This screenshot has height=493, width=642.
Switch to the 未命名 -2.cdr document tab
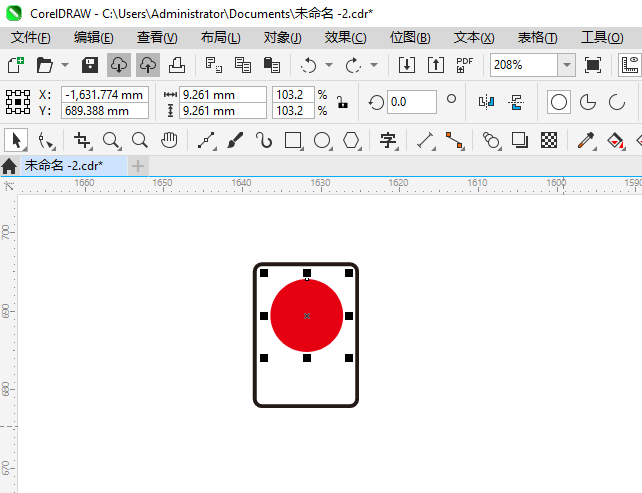(x=65, y=165)
